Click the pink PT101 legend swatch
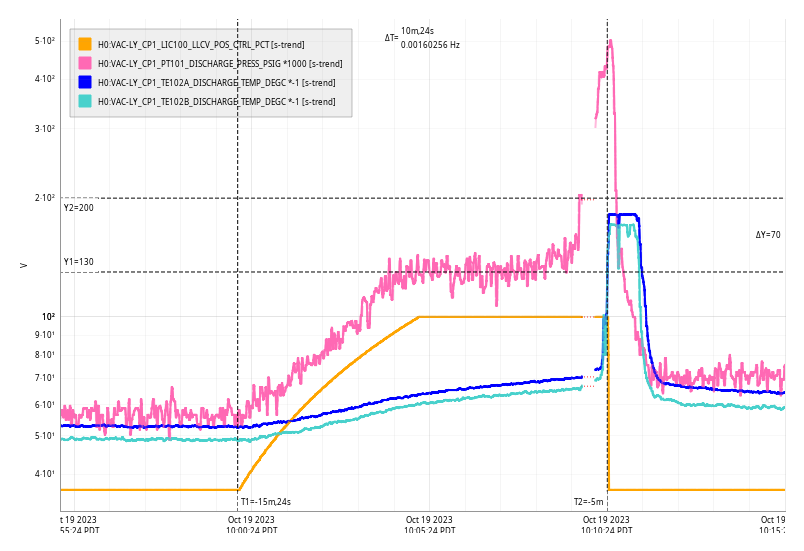The image size is (804, 551). [85, 63]
